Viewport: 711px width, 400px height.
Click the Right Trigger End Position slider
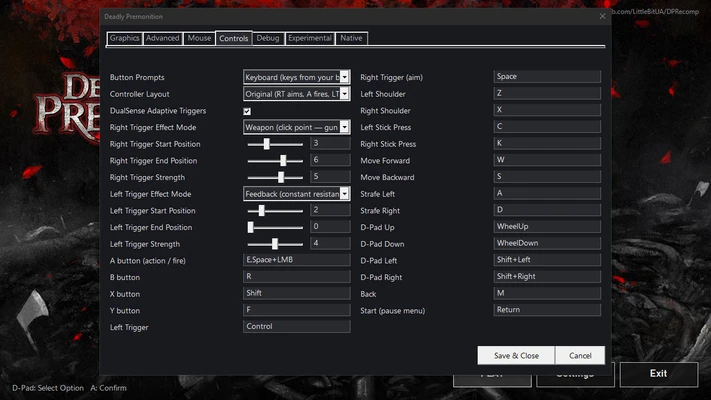[x=275, y=161]
